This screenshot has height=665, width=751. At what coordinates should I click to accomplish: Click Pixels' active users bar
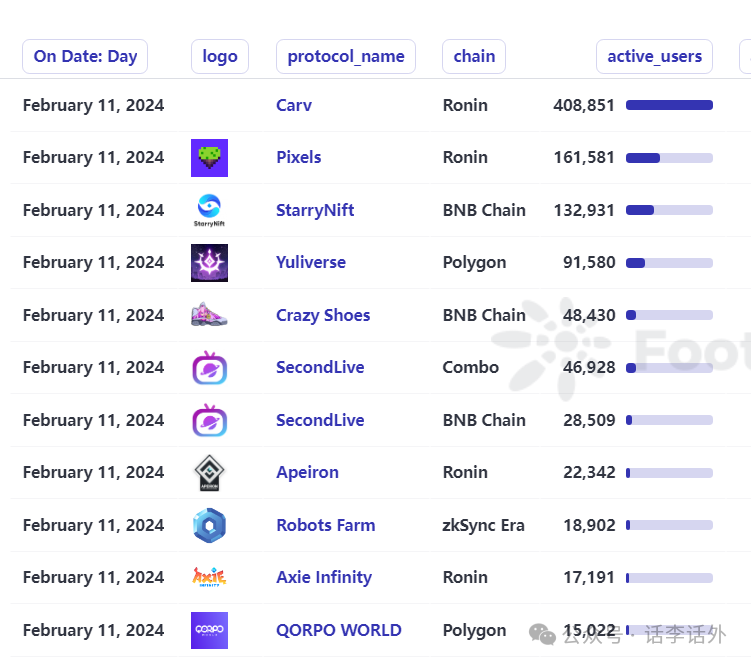click(669, 158)
